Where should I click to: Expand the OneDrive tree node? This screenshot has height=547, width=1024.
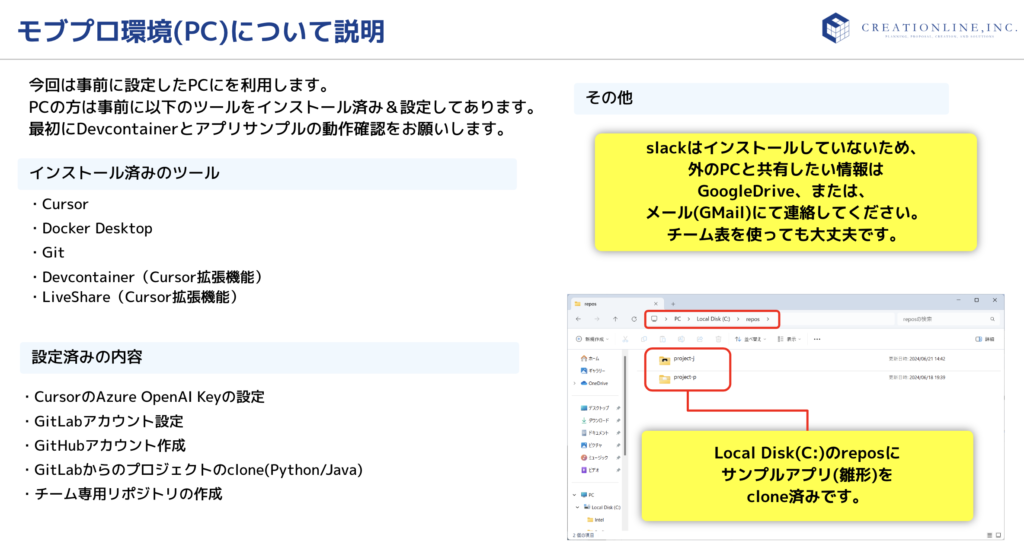point(575,383)
